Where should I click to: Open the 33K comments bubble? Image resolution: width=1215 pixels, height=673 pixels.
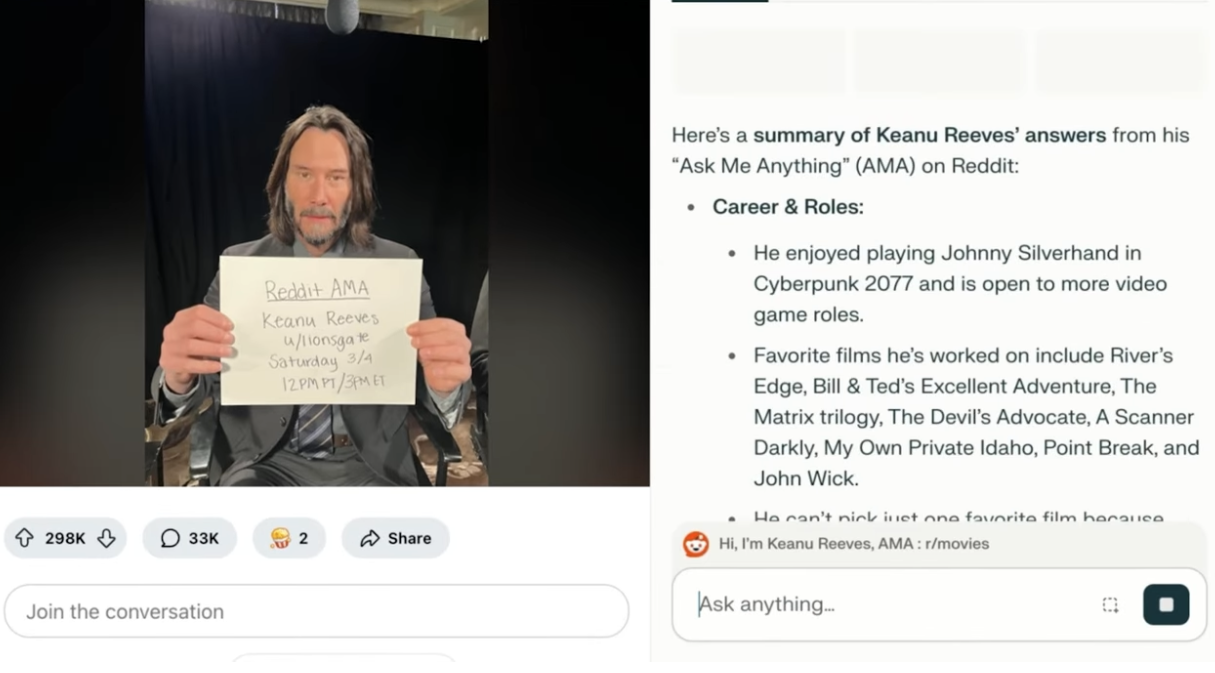point(190,538)
